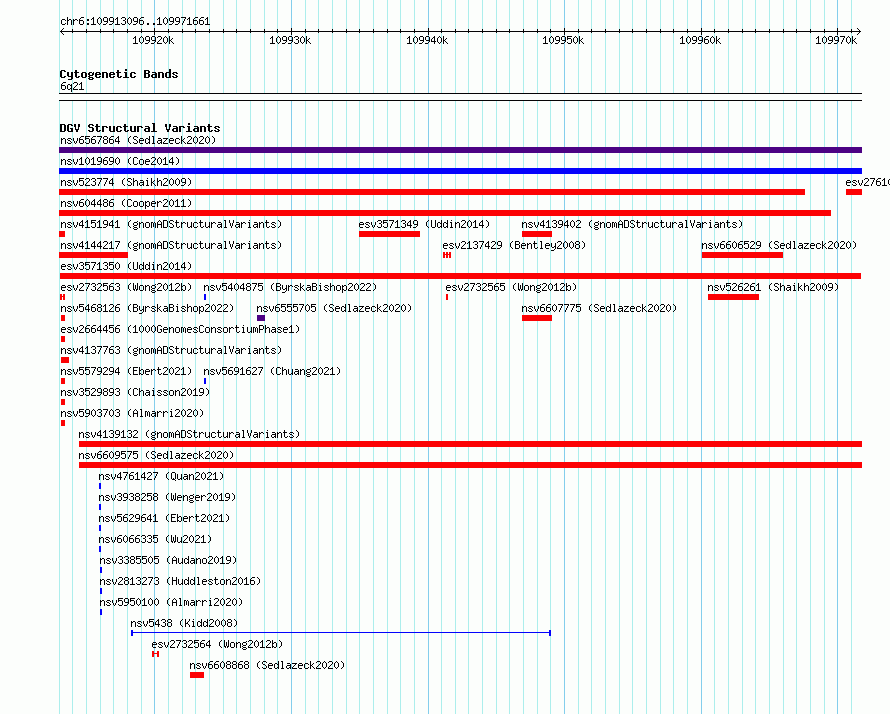Open esv2732563 (Wong2012b) variant label
Image resolution: width=890 pixels, height=714 pixels.
pos(126,287)
